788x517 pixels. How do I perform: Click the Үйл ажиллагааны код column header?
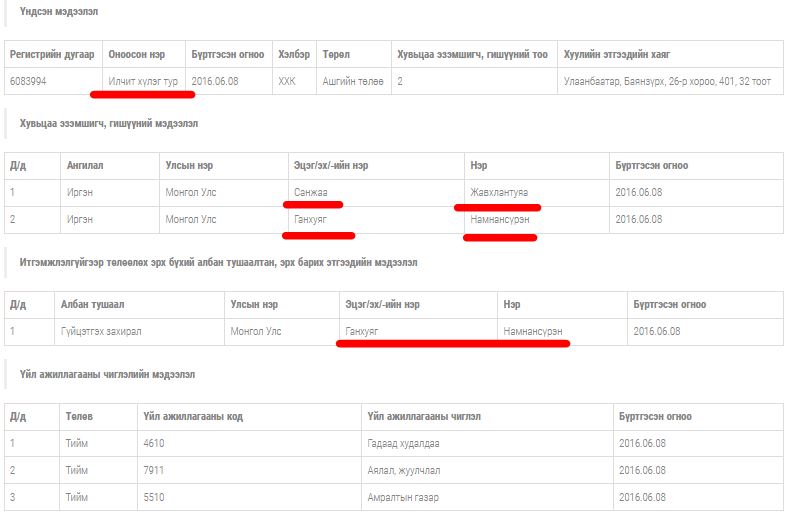(193, 416)
